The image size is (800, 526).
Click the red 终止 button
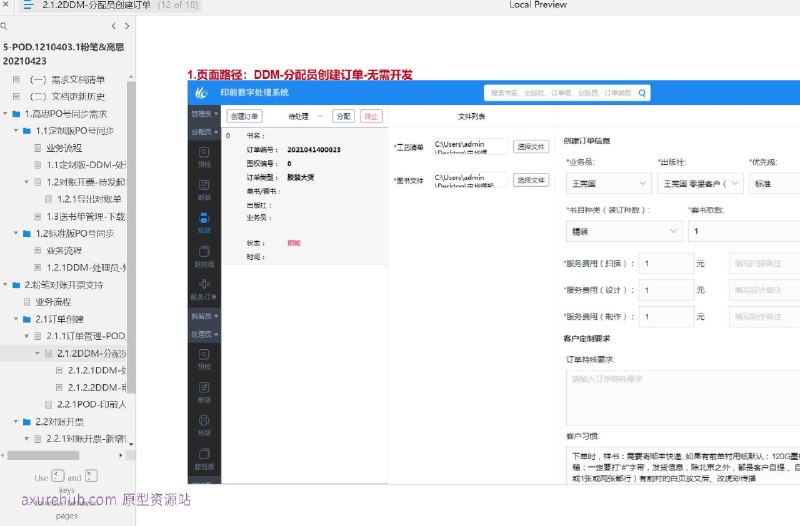pos(371,116)
